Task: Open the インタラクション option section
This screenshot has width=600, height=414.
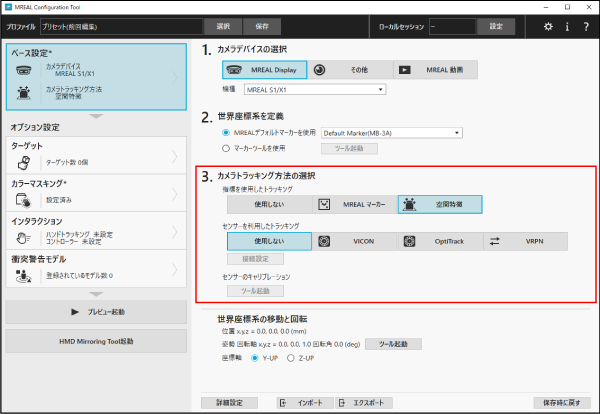Action: pyautogui.click(x=96, y=231)
